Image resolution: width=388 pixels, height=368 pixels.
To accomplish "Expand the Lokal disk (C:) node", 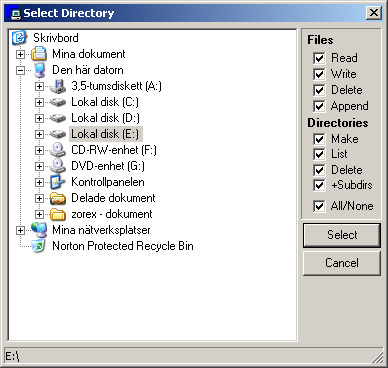I will [39, 102].
